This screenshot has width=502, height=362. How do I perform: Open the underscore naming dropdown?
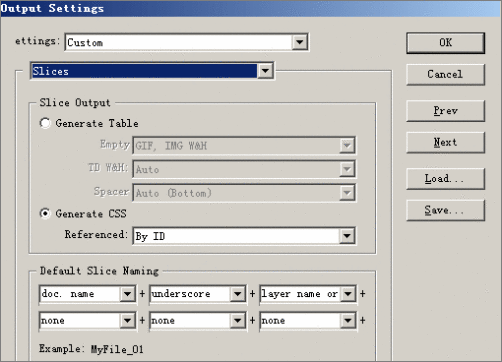pyautogui.click(x=198, y=294)
